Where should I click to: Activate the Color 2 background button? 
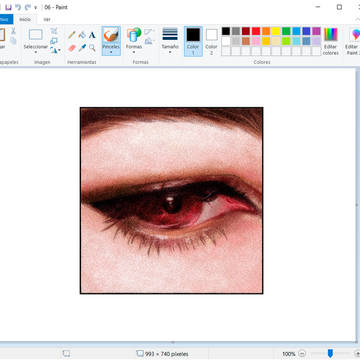click(212, 41)
